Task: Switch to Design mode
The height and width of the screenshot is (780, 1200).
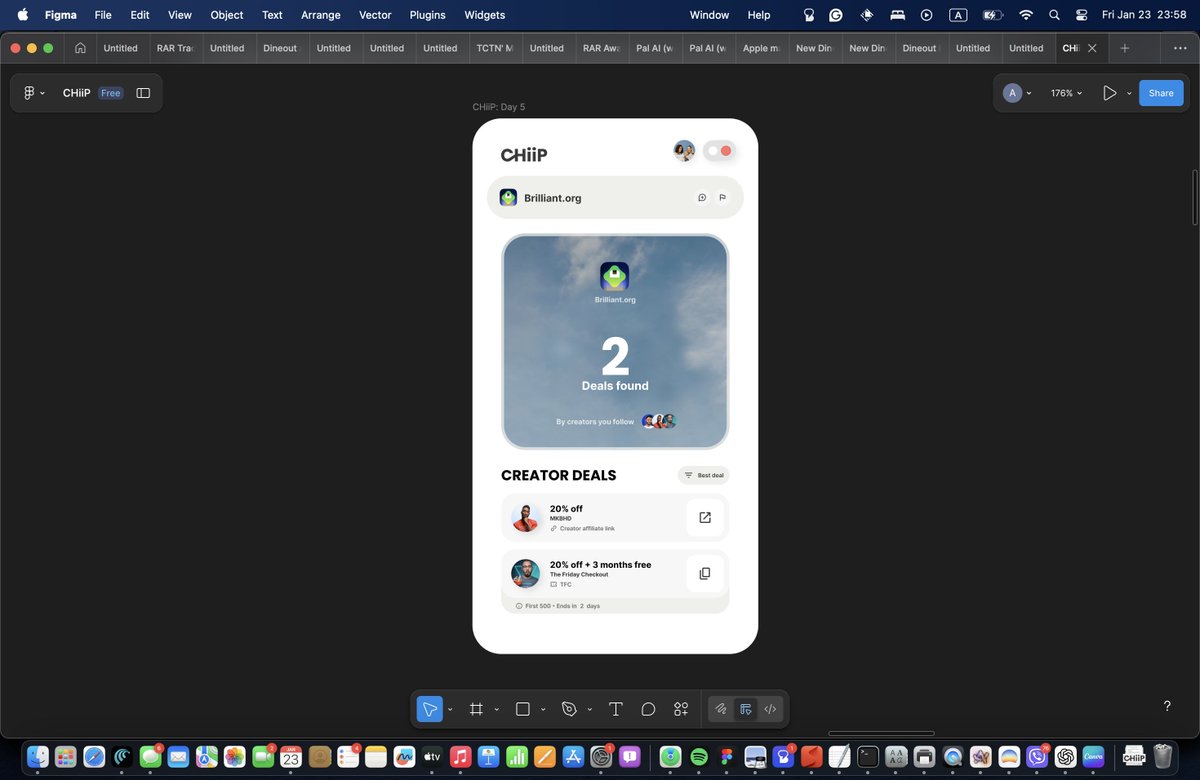Action: pos(746,709)
